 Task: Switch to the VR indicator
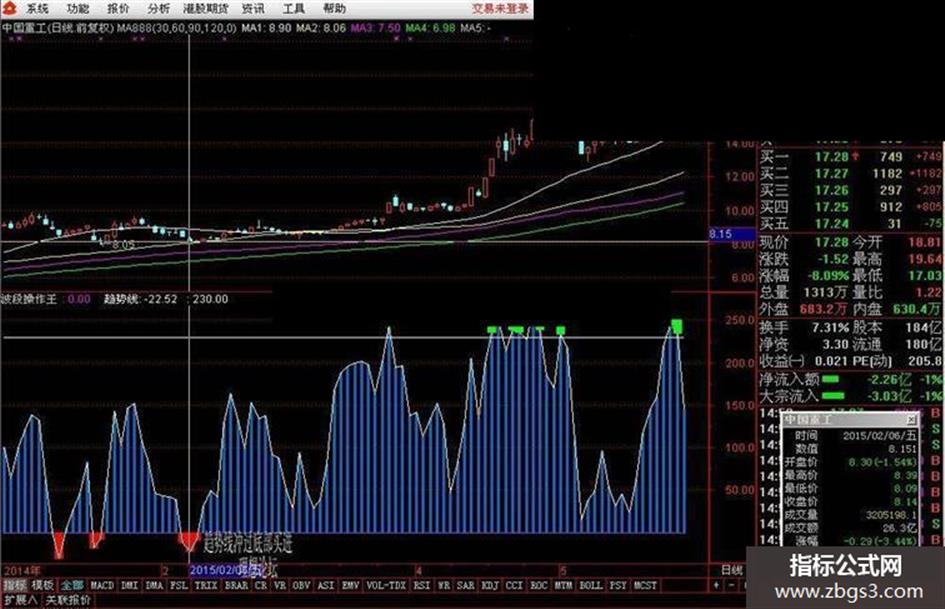[280, 585]
